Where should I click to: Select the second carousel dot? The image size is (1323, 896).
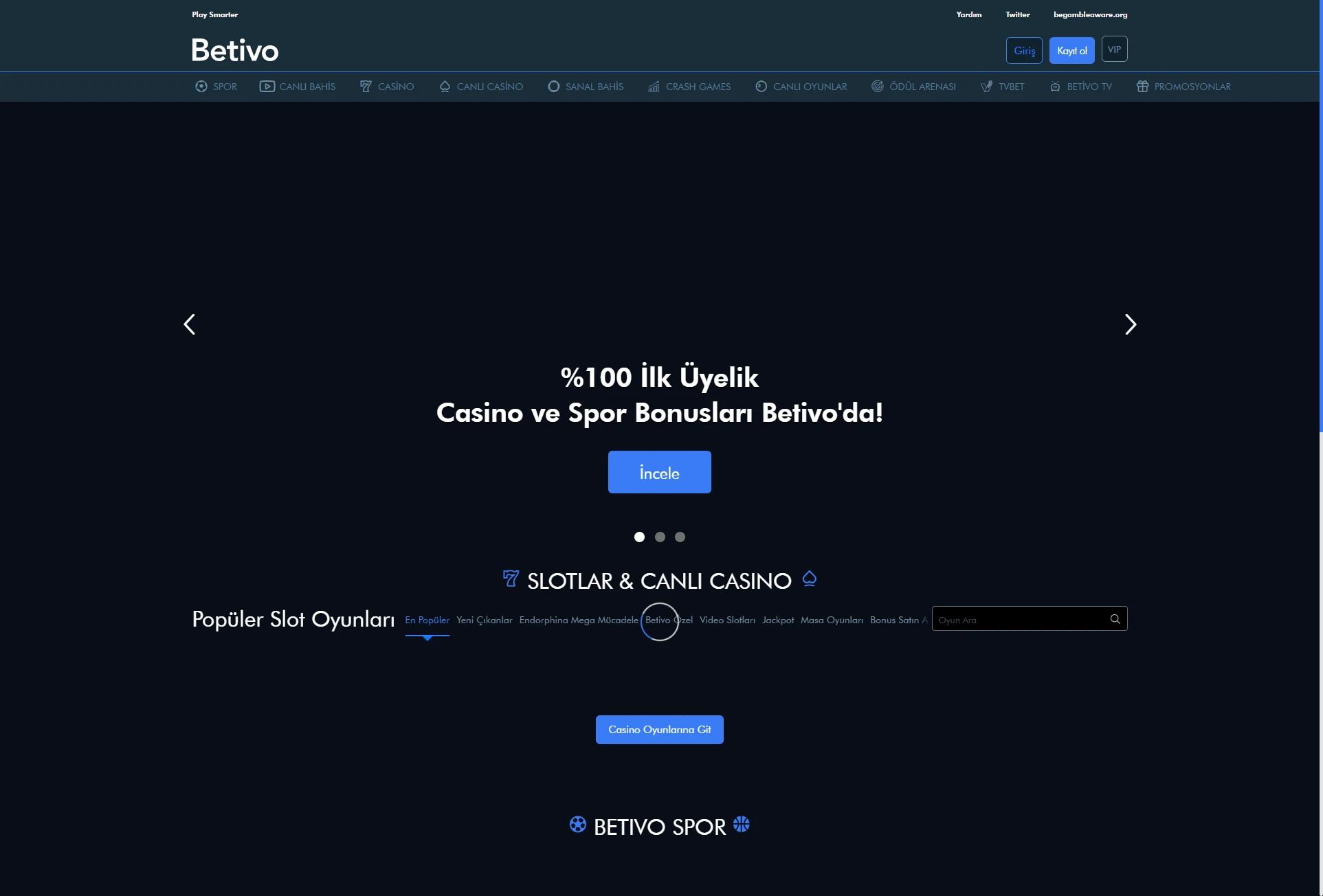click(x=660, y=537)
